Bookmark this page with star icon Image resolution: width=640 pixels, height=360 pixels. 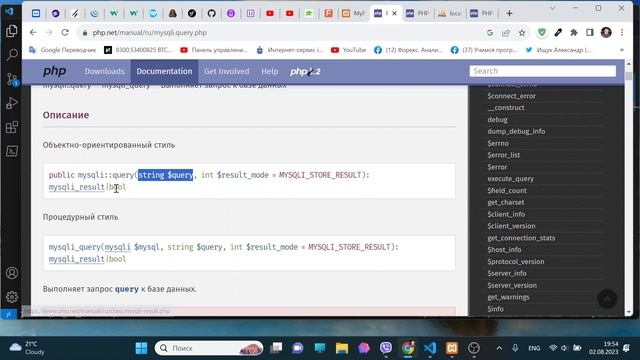pos(522,33)
